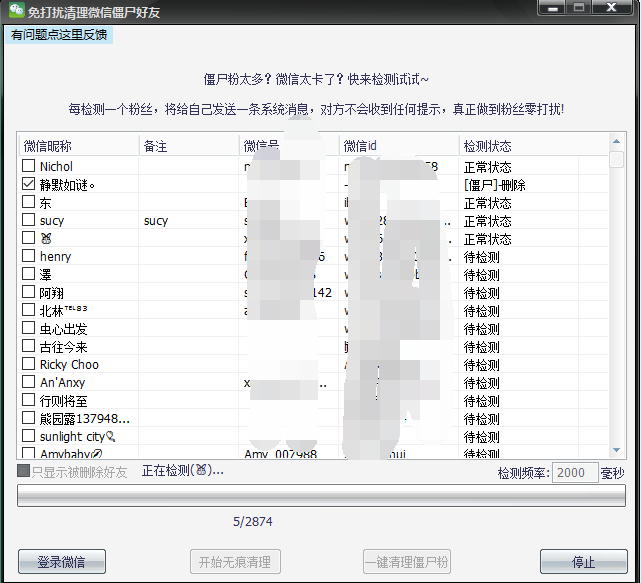This screenshot has height=583, width=641.
Task: Check the box for Nichol
Action: pyautogui.click(x=28, y=166)
